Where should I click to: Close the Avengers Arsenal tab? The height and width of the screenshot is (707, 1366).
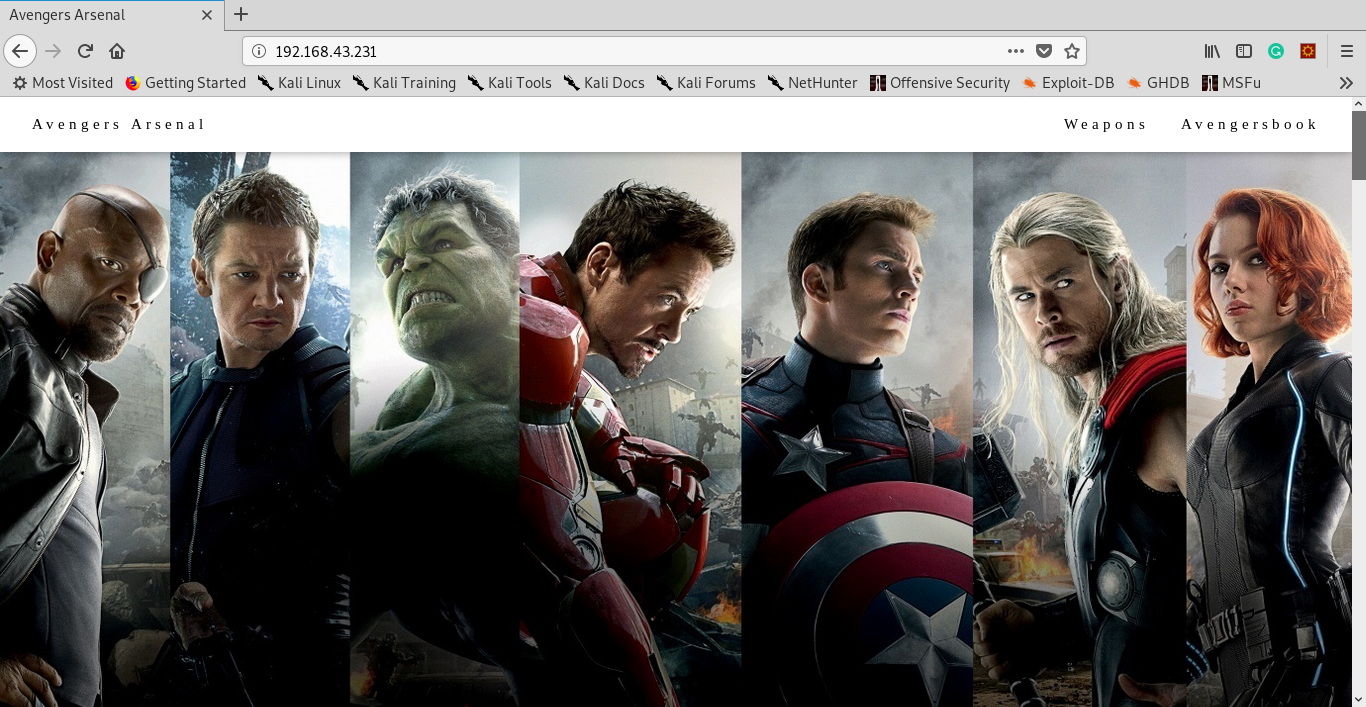pyautogui.click(x=207, y=15)
